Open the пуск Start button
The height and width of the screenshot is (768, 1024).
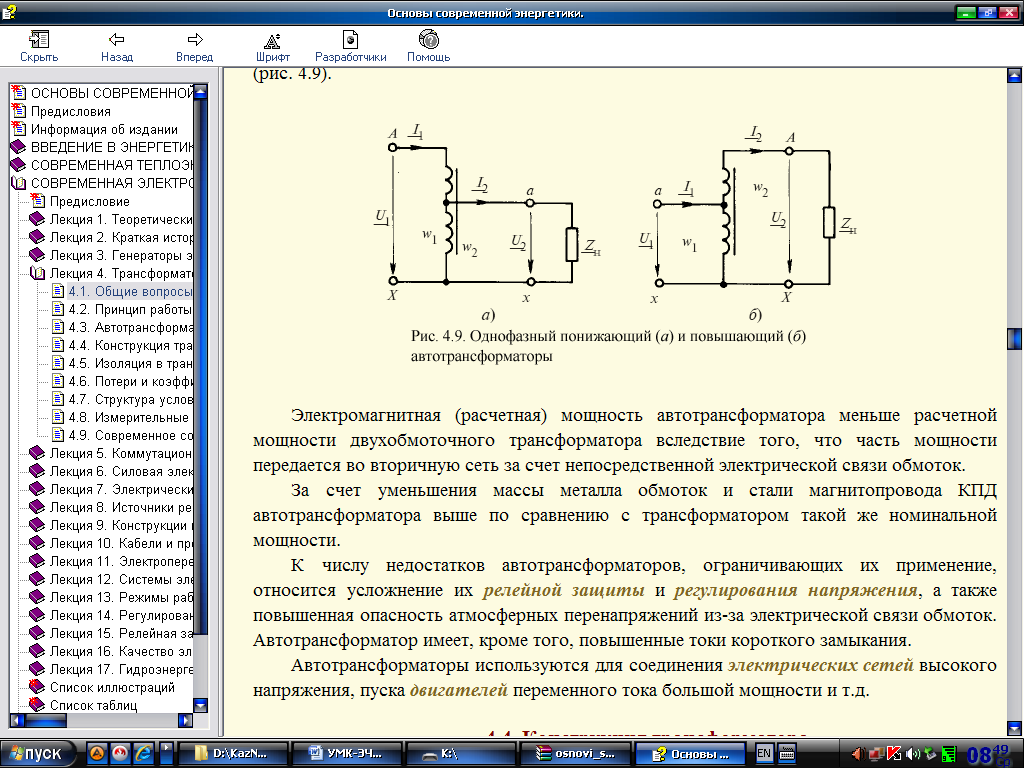[x=38, y=754]
